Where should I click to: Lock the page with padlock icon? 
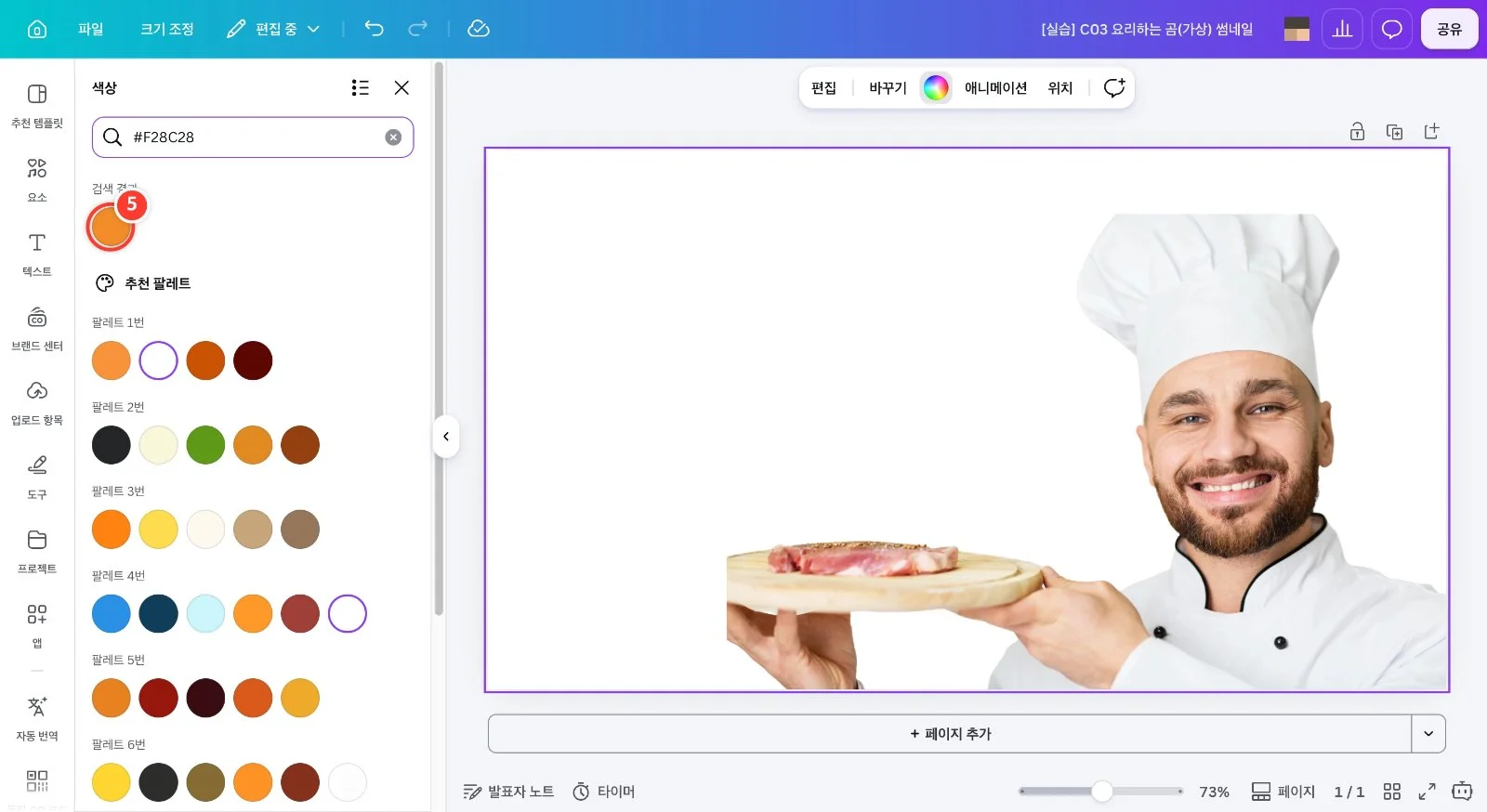pyautogui.click(x=1357, y=131)
